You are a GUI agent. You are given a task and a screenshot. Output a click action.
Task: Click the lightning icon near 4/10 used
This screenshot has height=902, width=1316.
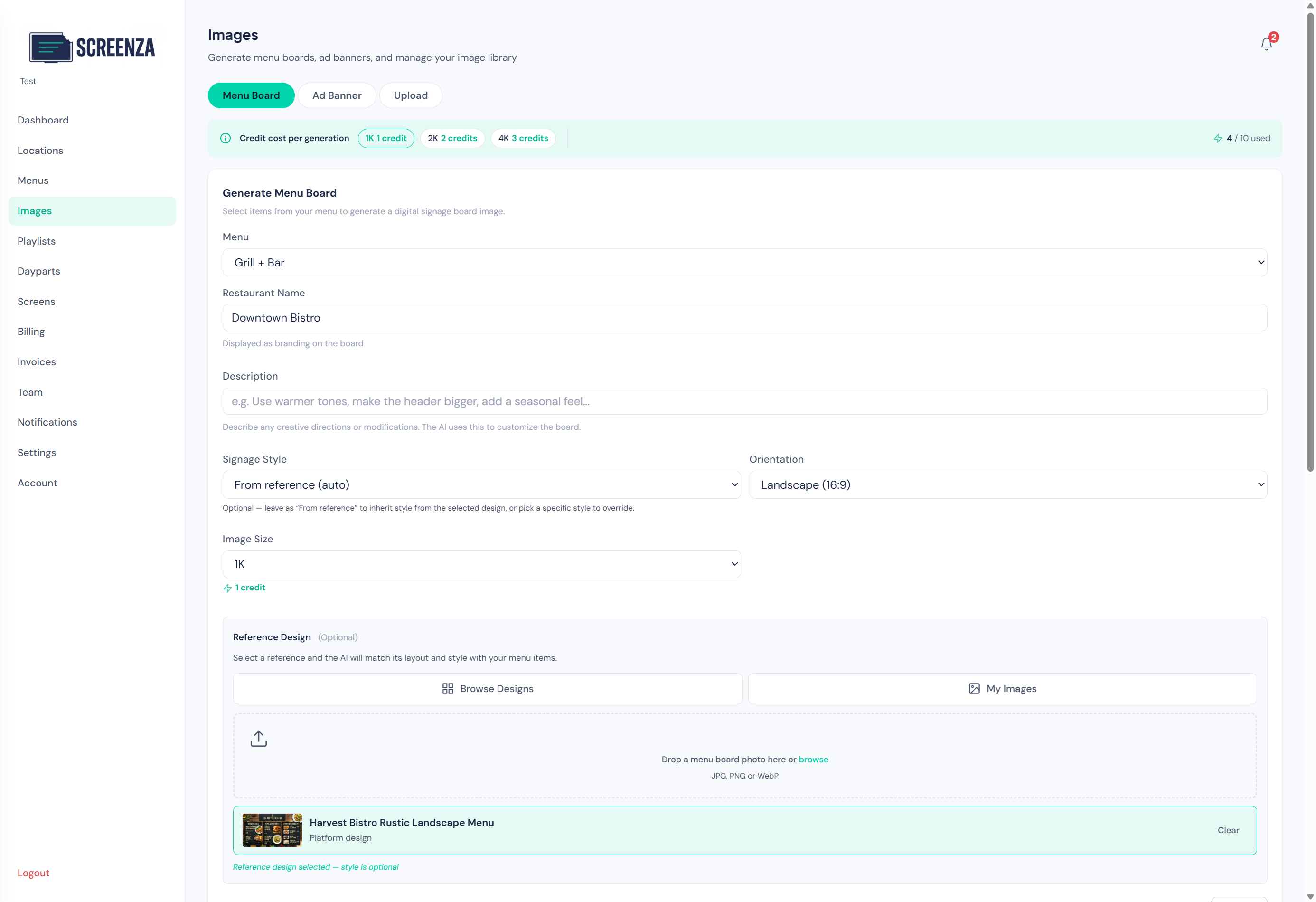click(1219, 138)
